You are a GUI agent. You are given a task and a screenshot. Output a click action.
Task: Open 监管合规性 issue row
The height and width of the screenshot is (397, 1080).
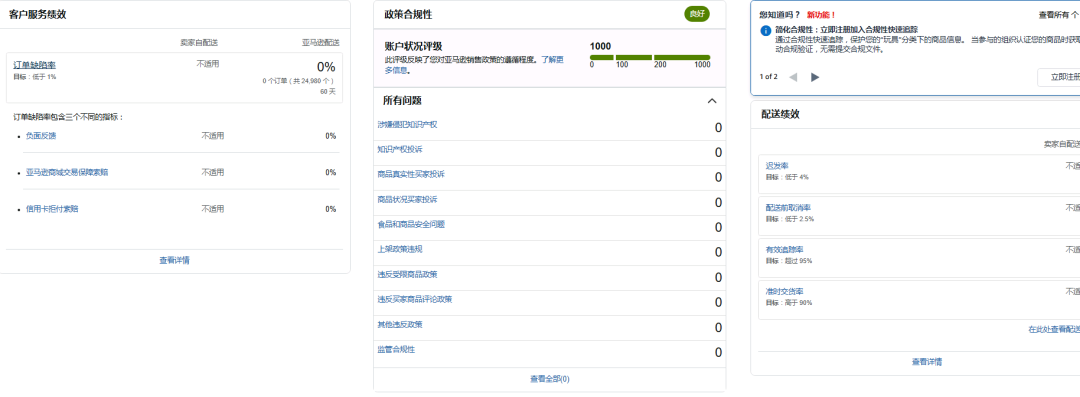pyautogui.click(x=550, y=352)
